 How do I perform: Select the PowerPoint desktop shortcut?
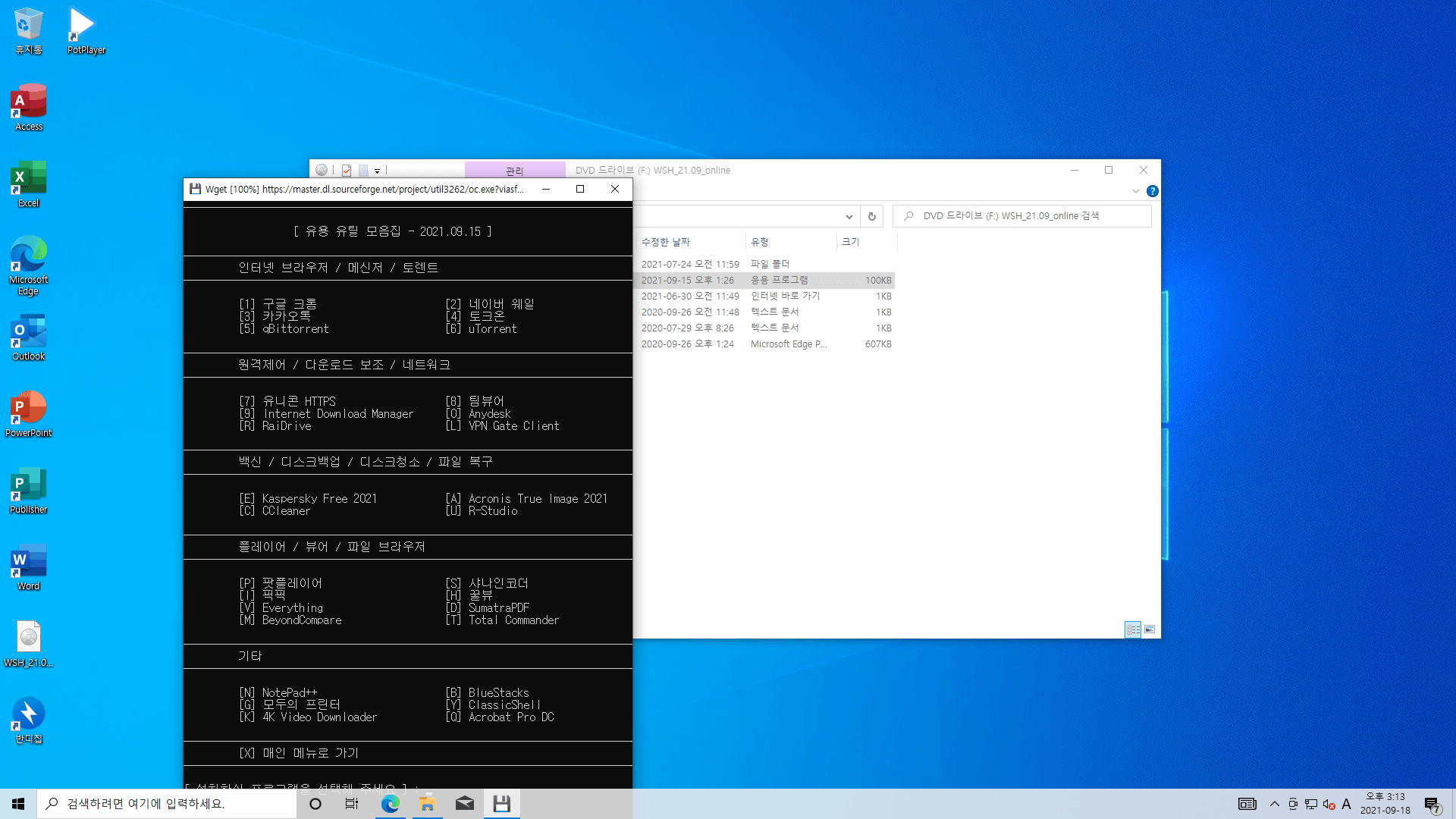(x=29, y=413)
